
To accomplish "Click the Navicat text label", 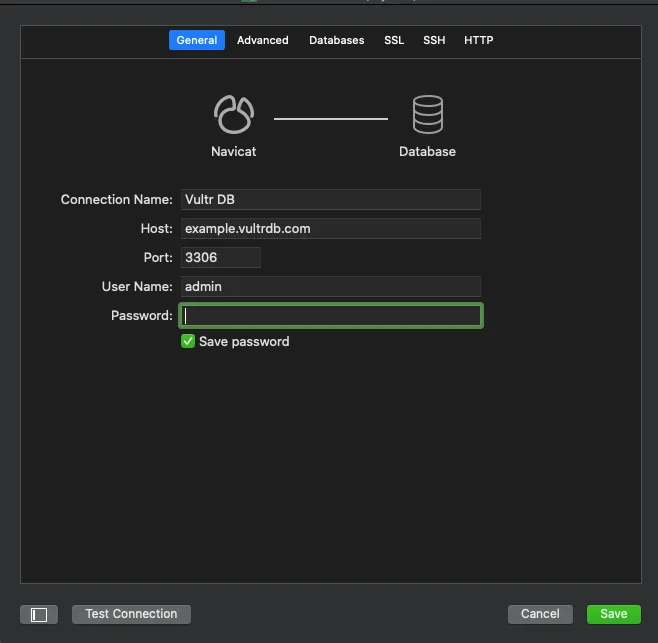I will pos(233,152).
